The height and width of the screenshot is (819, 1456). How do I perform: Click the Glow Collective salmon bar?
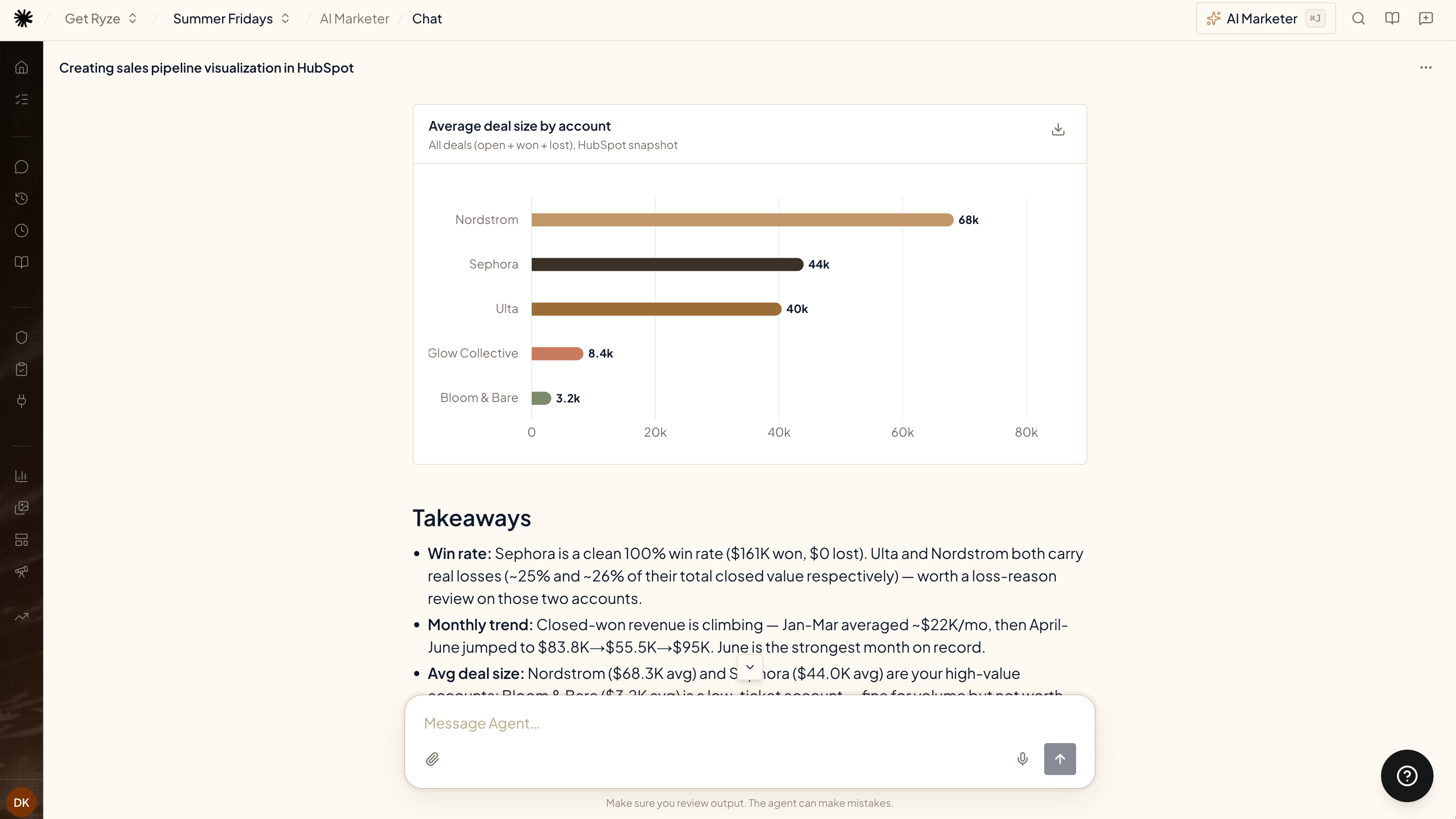[557, 353]
